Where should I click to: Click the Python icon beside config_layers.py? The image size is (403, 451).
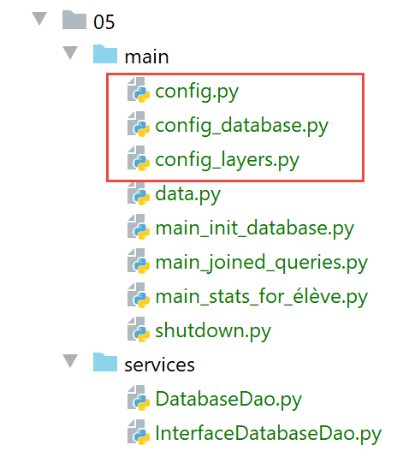[x=137, y=159]
